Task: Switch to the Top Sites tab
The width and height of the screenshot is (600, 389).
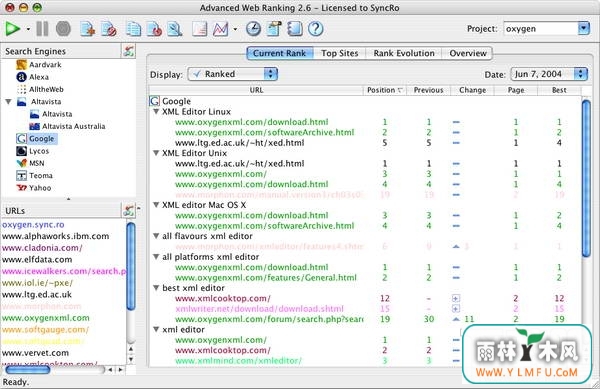Action: tap(340, 53)
